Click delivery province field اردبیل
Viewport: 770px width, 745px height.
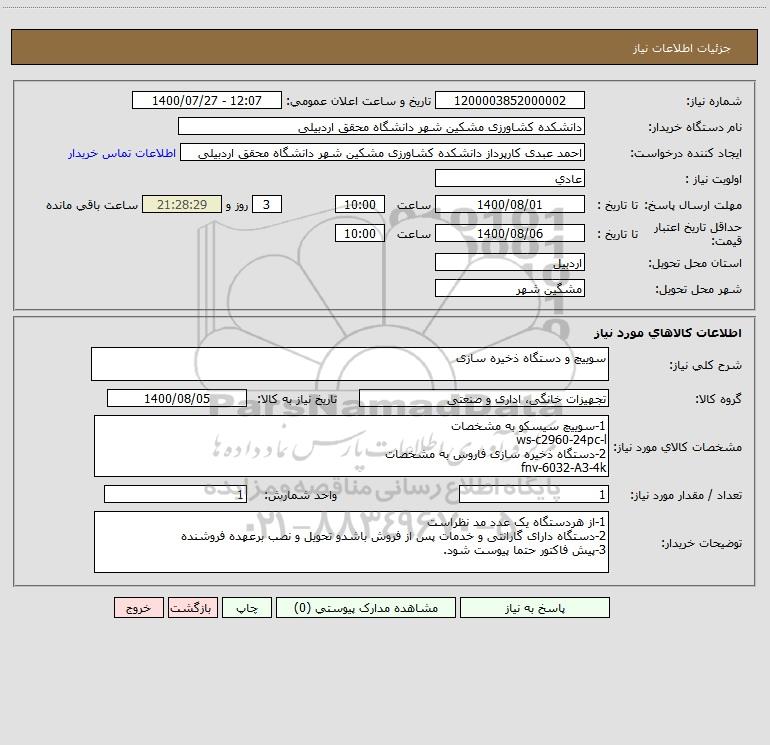(x=510, y=263)
